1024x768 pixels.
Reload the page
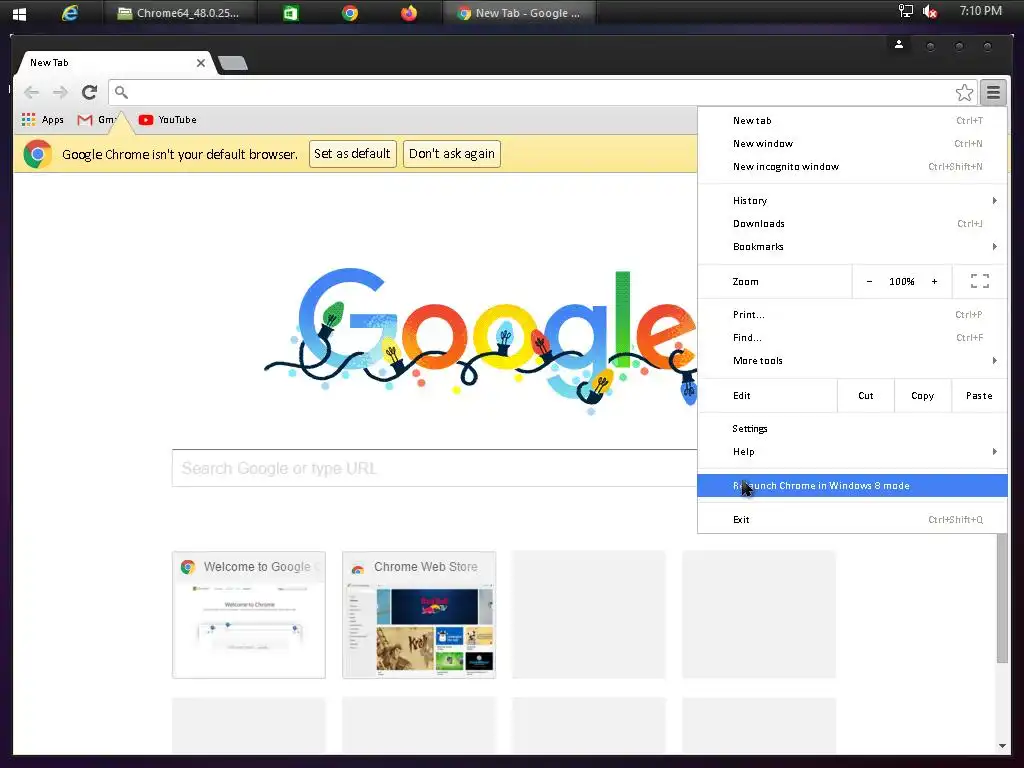pyautogui.click(x=89, y=92)
